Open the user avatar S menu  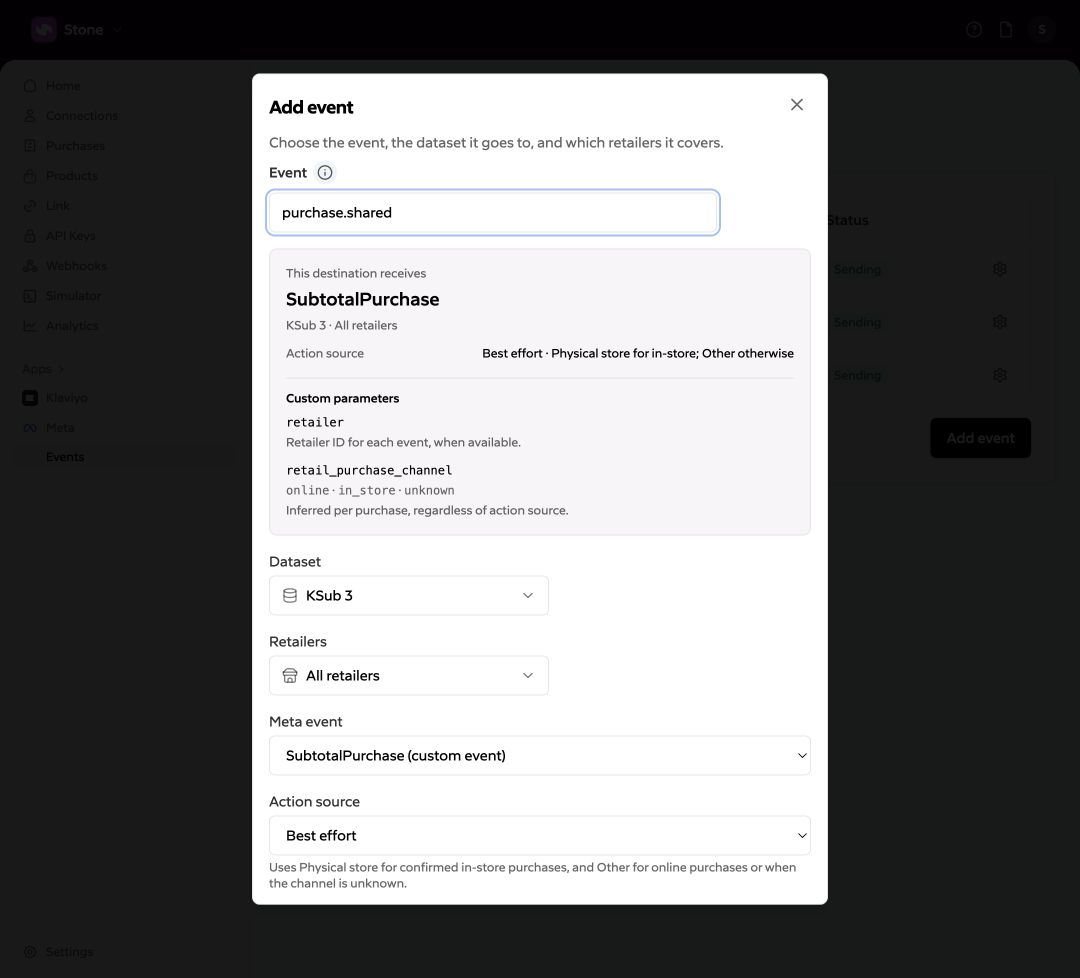[x=1041, y=30]
